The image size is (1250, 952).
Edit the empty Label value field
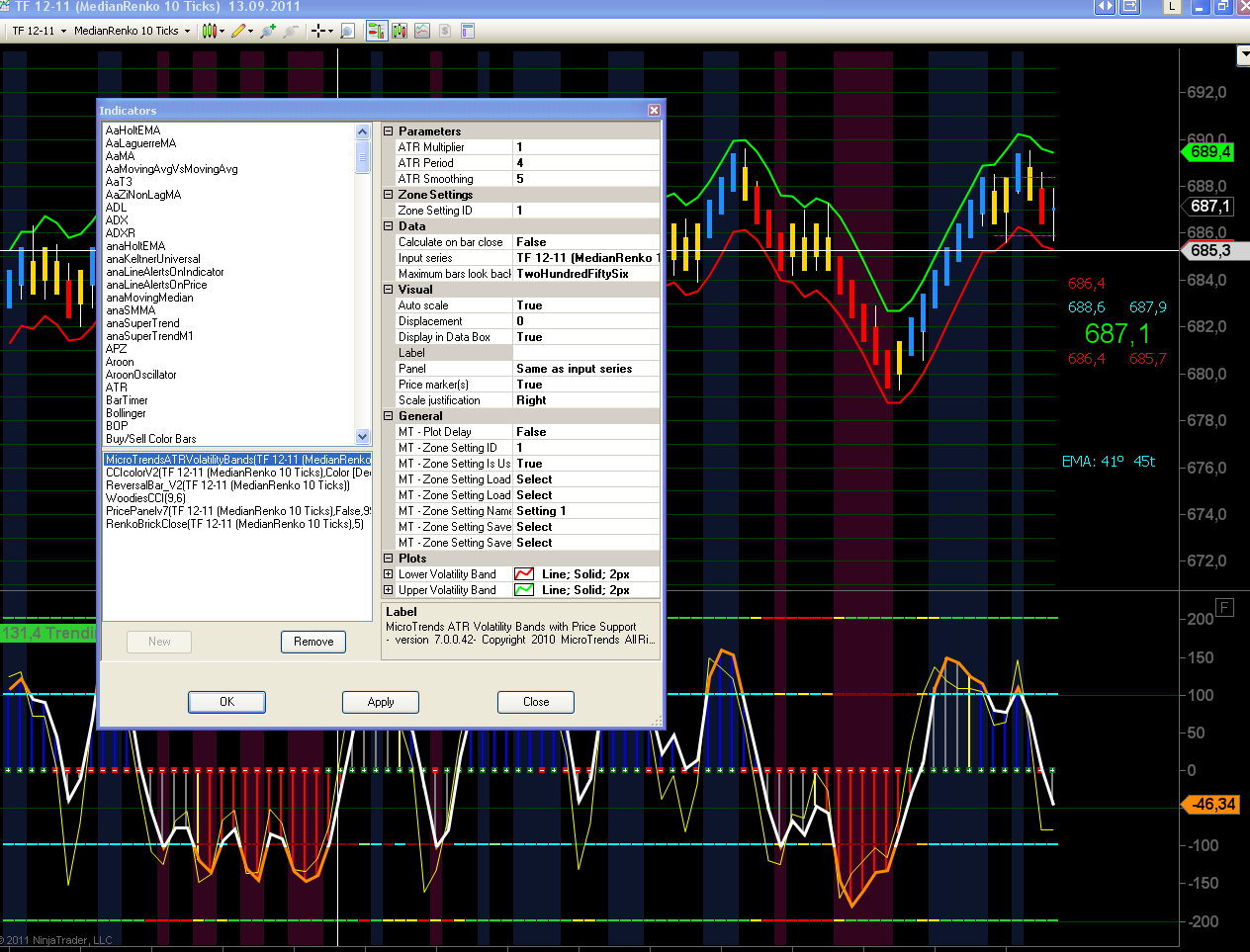pos(585,352)
